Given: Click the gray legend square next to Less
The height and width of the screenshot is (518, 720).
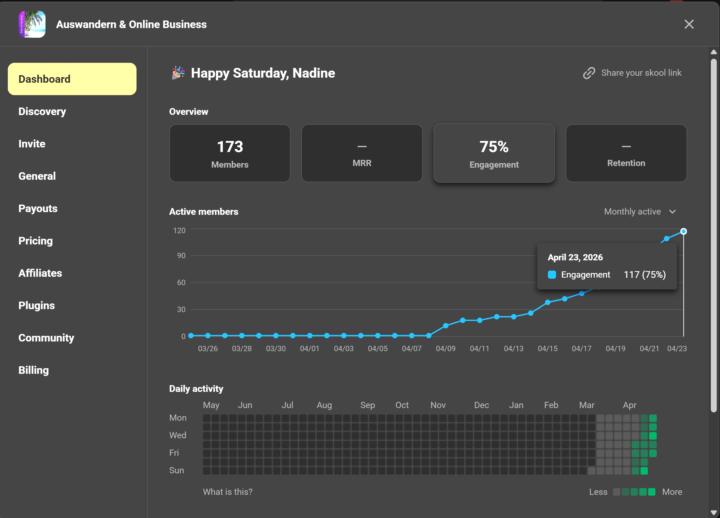Looking at the screenshot, I should point(617,492).
